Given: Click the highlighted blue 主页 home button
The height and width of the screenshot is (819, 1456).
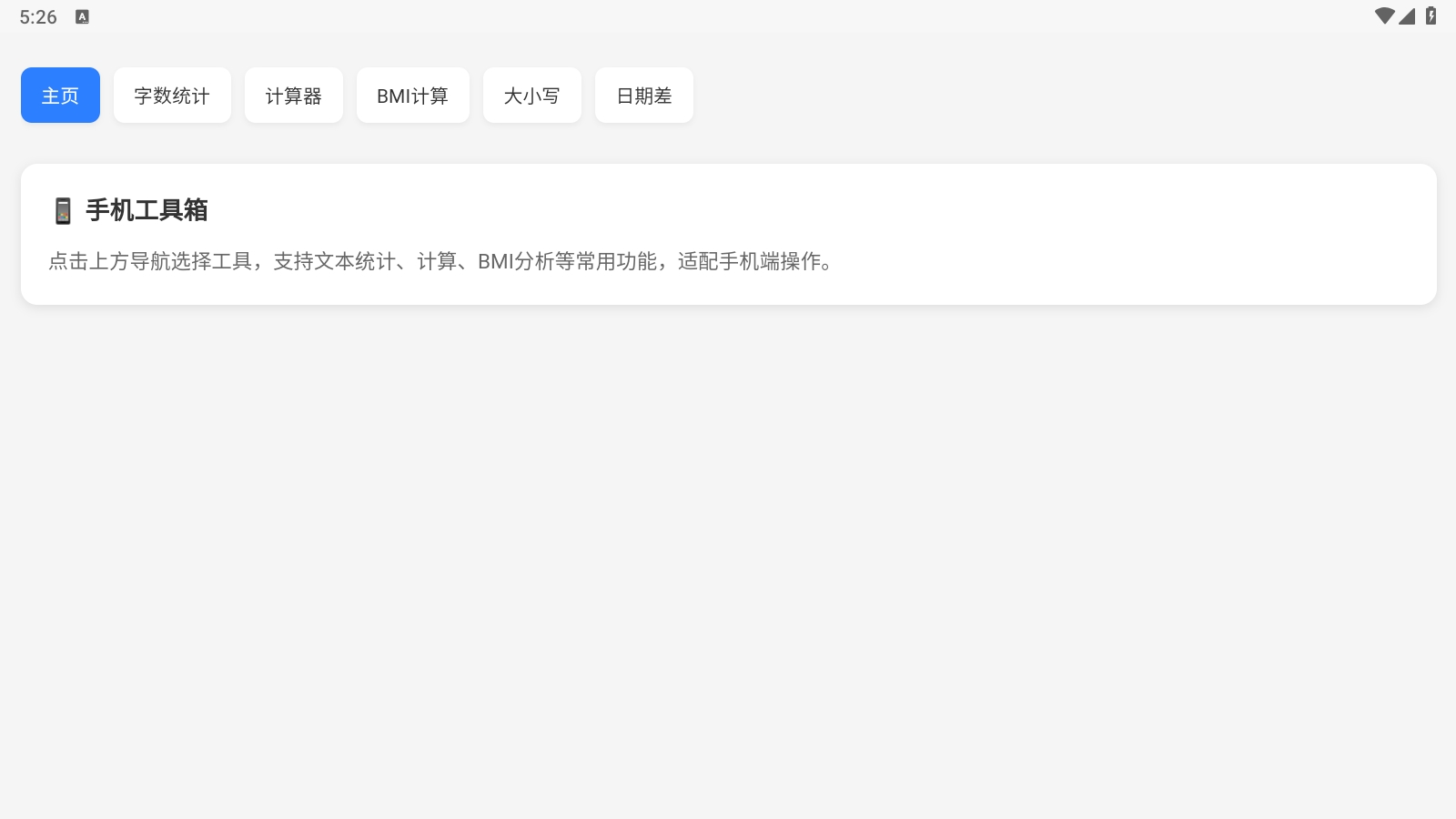Looking at the screenshot, I should tap(60, 95).
